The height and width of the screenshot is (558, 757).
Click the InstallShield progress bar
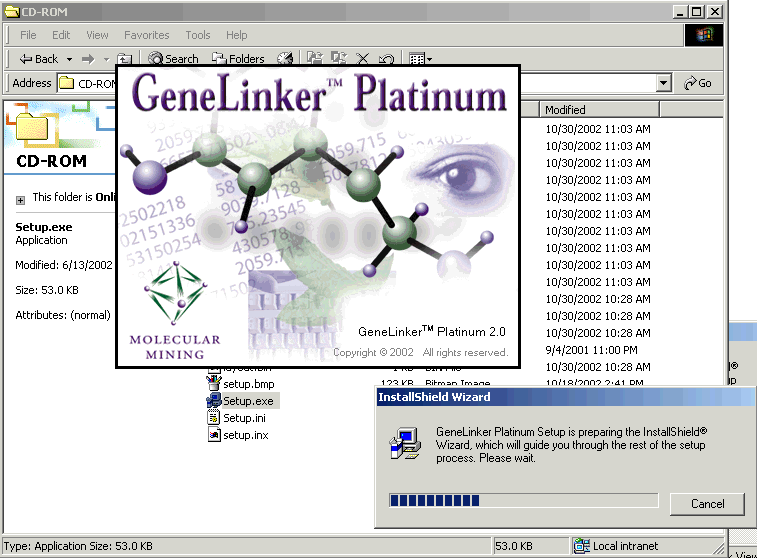[x=523, y=501]
